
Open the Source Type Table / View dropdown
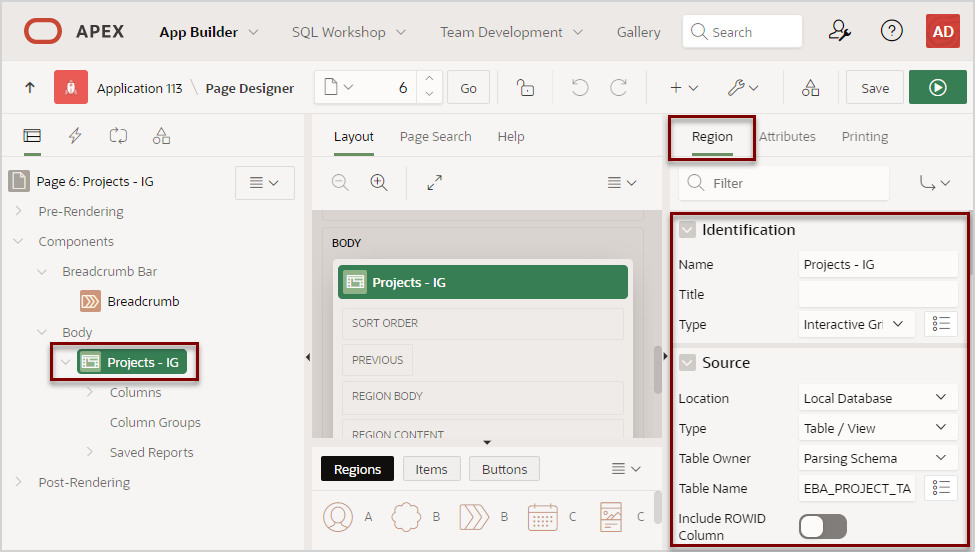877,428
